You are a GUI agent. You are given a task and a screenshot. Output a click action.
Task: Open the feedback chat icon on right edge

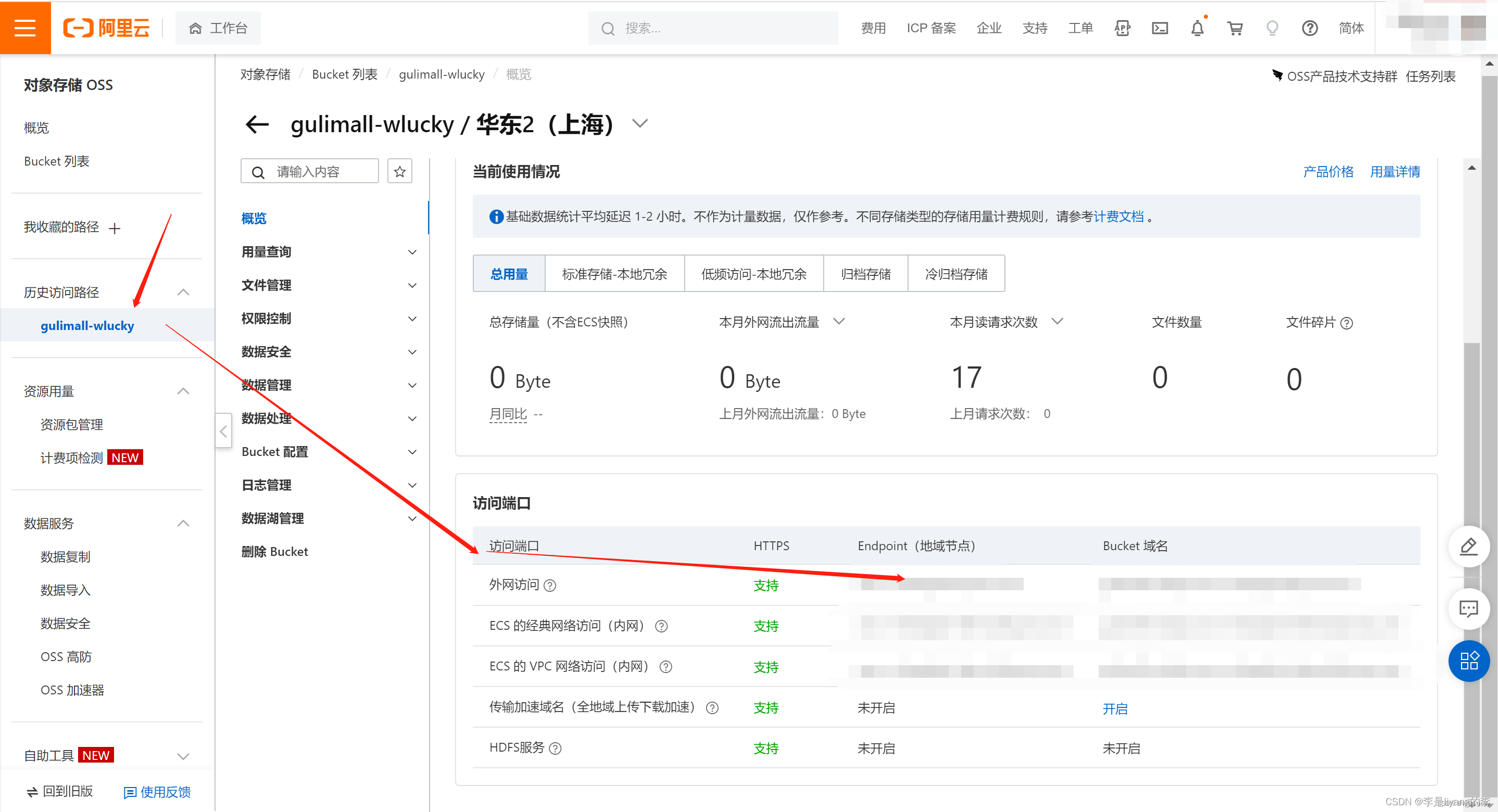(x=1469, y=608)
